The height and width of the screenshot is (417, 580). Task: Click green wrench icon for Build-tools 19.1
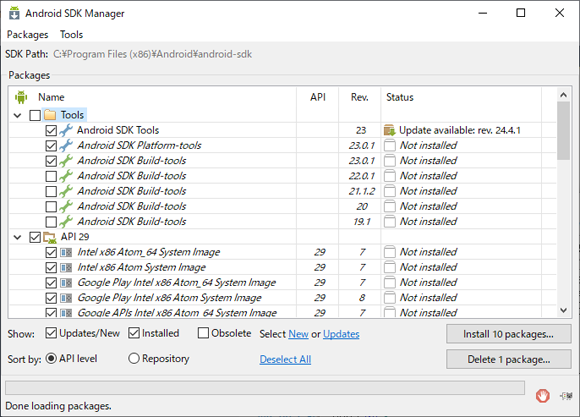pyautogui.click(x=66, y=221)
